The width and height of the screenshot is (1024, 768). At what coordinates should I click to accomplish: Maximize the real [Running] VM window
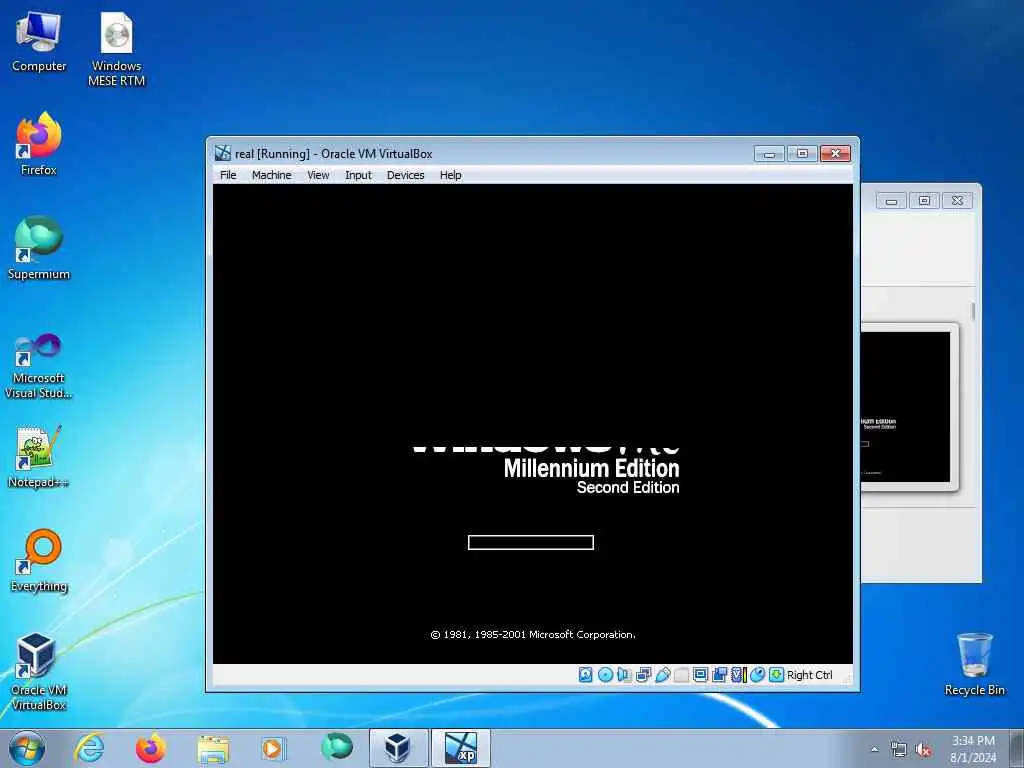coord(802,154)
